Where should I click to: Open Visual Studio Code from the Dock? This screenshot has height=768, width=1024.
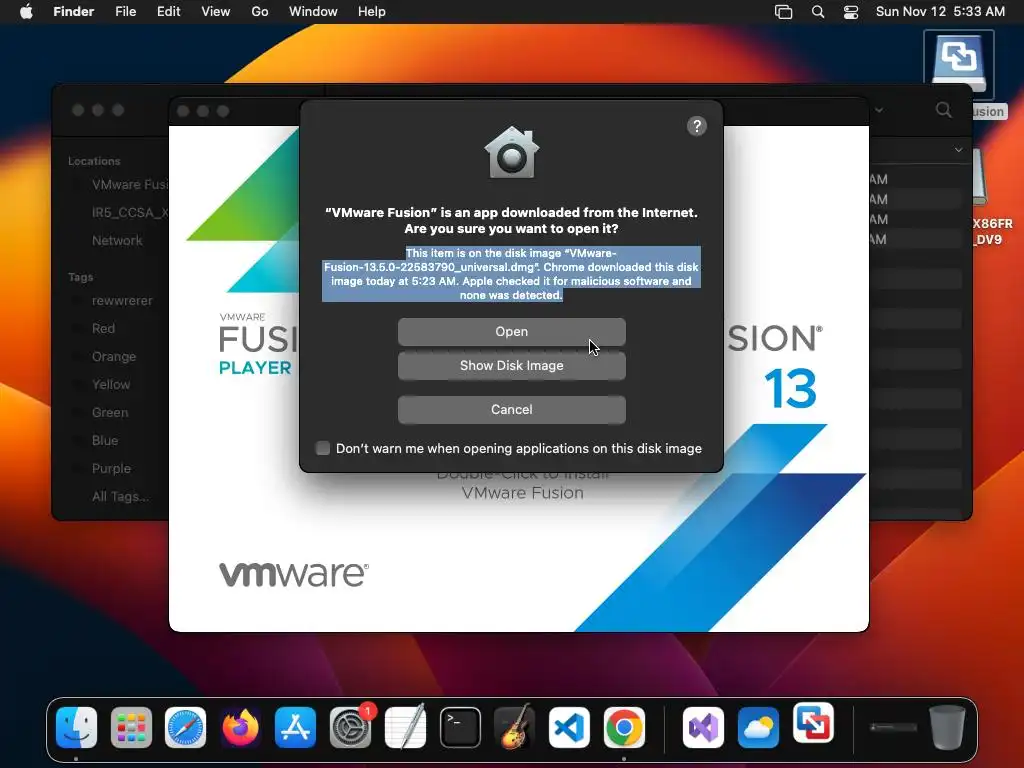point(569,727)
